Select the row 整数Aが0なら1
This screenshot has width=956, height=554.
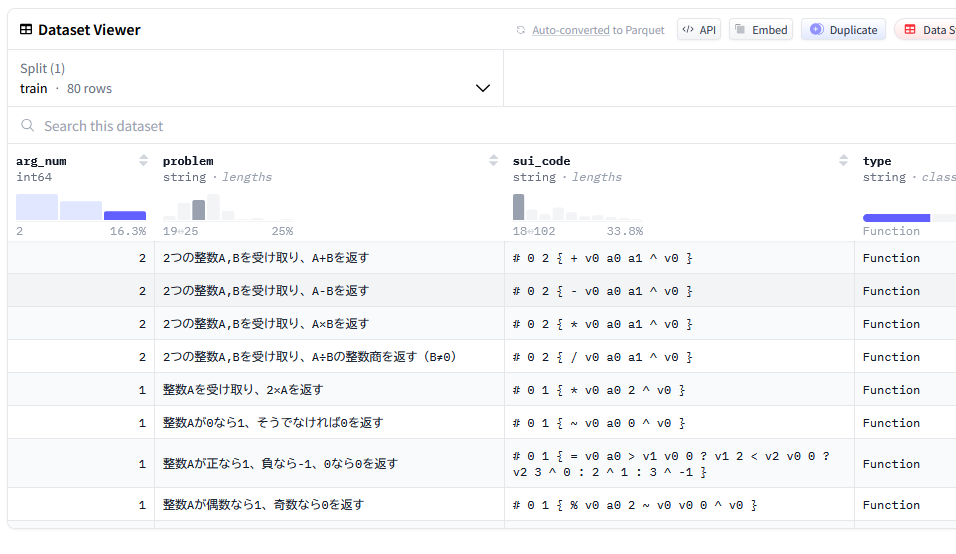point(482,422)
